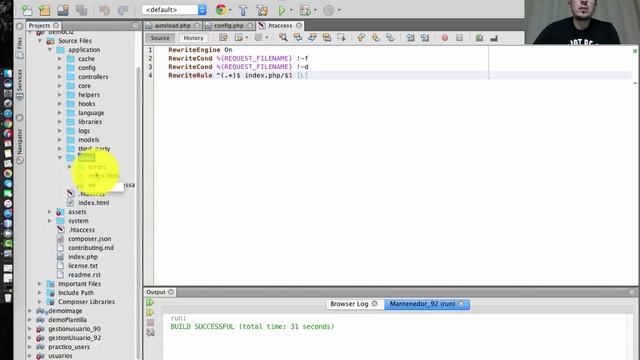Image resolution: width=640 pixels, height=360 pixels.
Task: Expand the assets folder
Action: pos(50,212)
